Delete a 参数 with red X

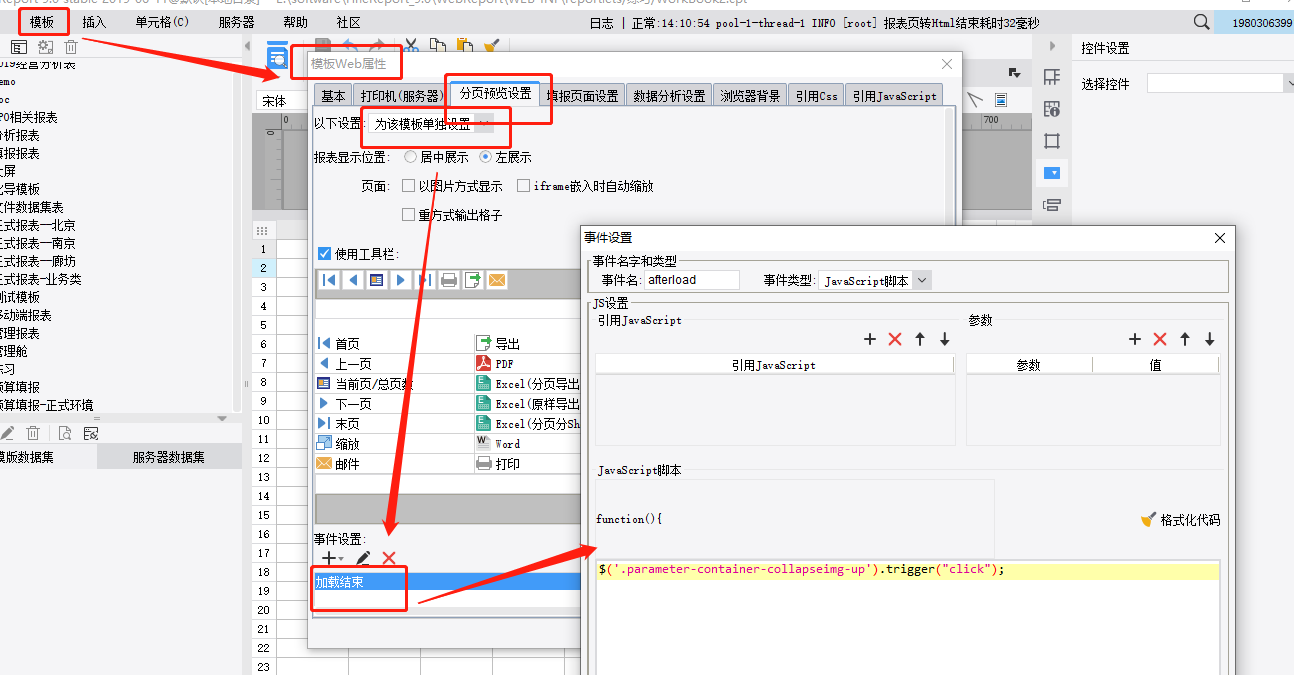[x=1160, y=339]
